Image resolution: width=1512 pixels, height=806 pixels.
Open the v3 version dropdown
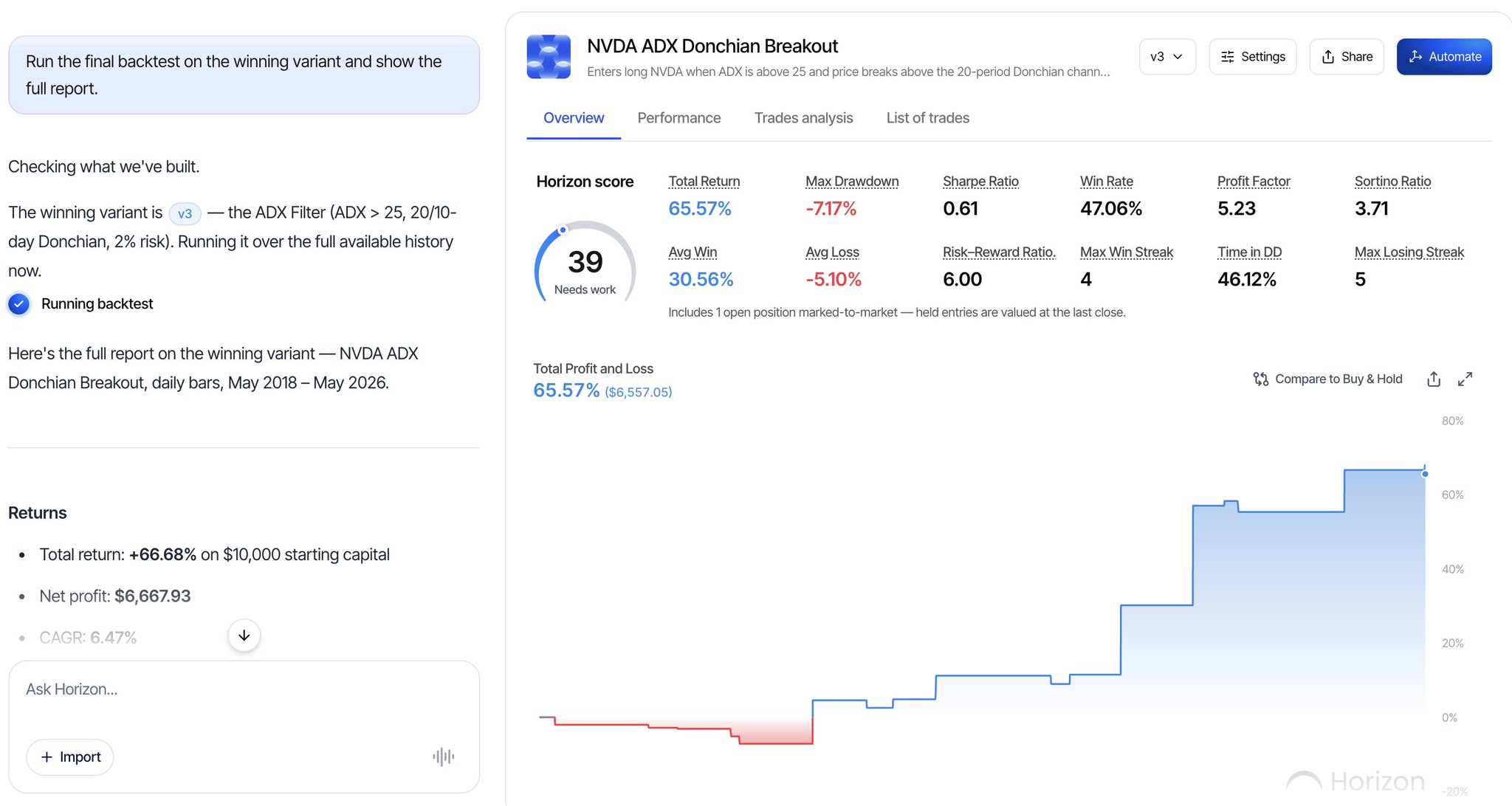(x=1167, y=57)
